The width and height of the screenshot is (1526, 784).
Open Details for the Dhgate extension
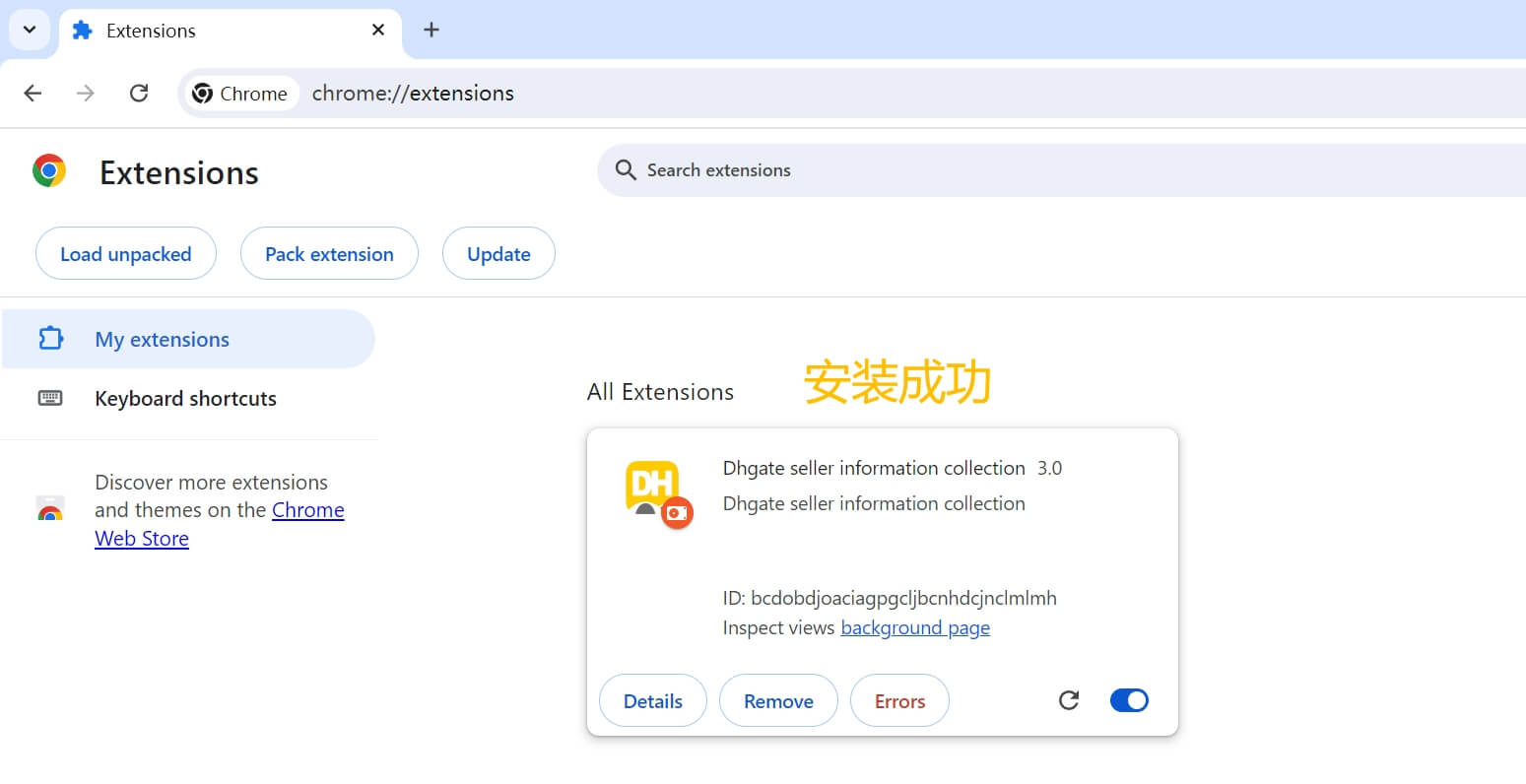653,701
